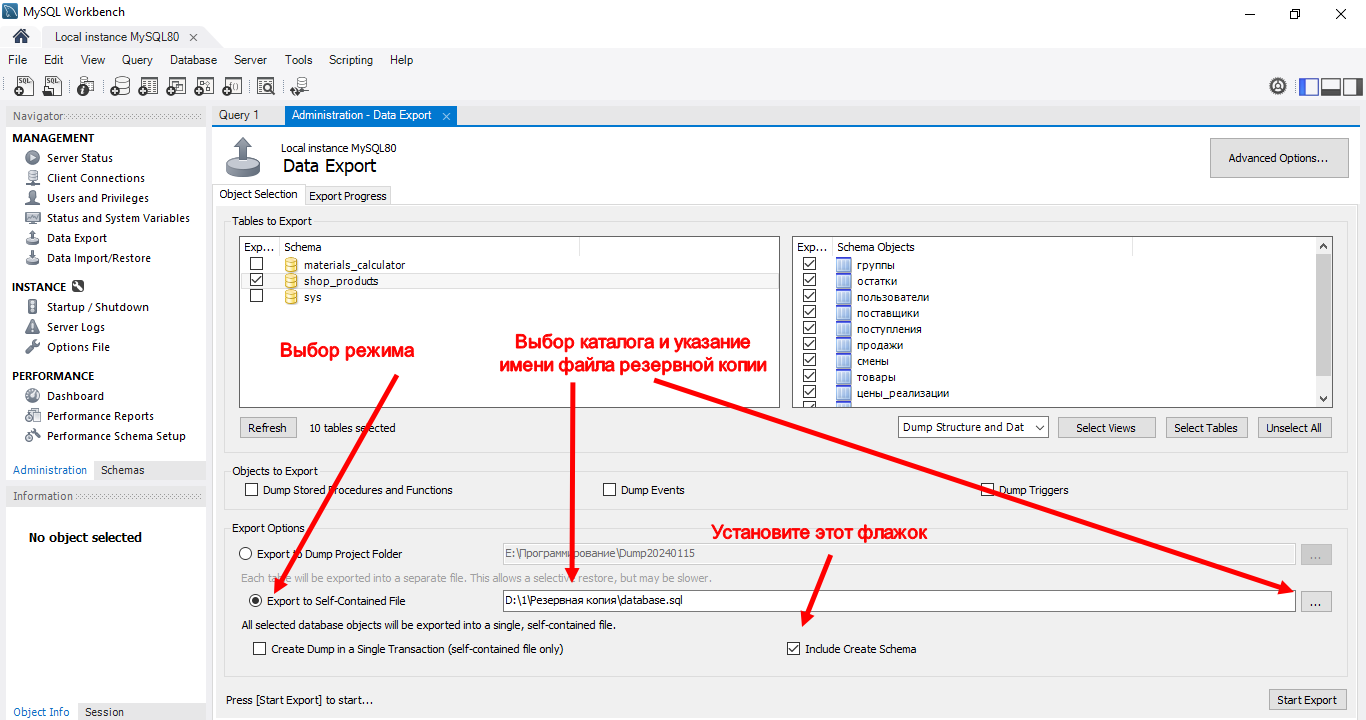This screenshot has height=720, width=1366.
Task: Reconnect to DBMS toolbar icon
Action: (x=299, y=87)
